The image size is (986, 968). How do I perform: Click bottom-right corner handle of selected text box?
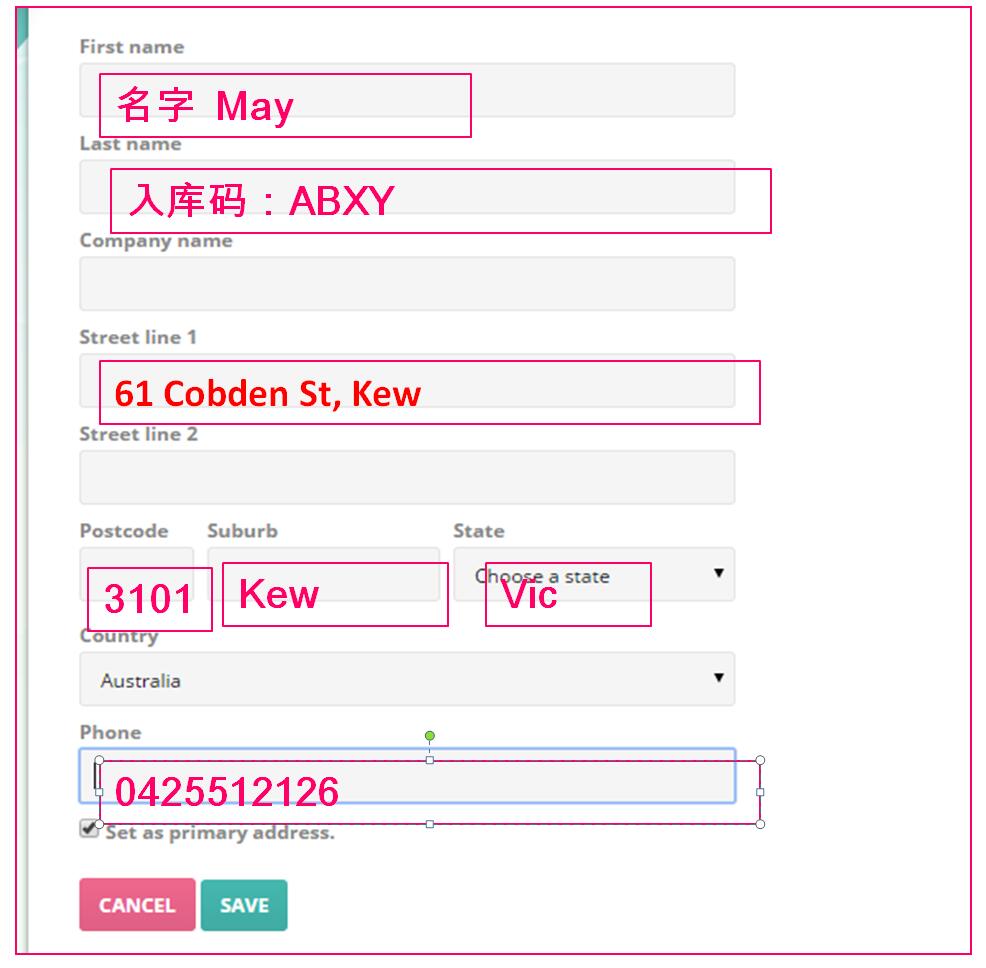pos(760,824)
